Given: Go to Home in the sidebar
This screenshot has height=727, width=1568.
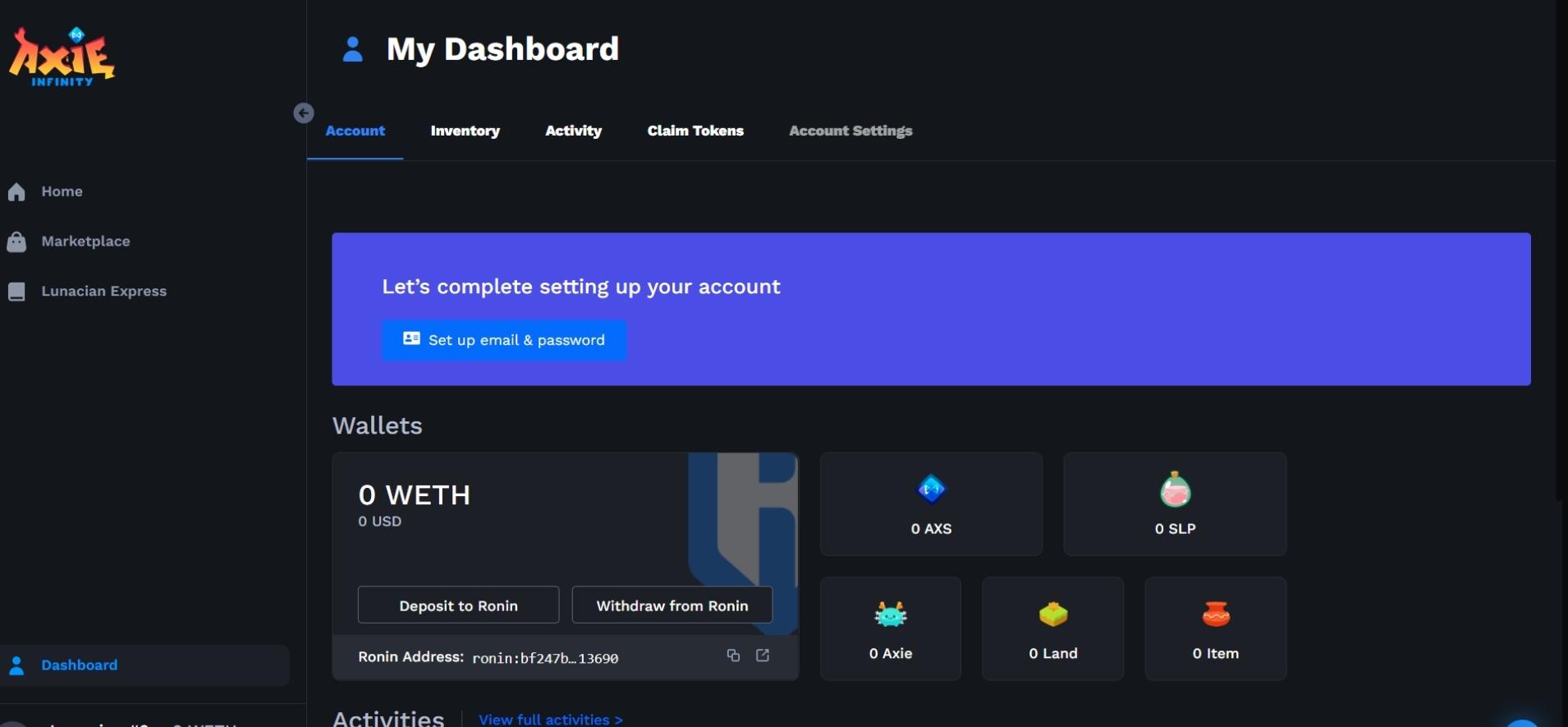Looking at the screenshot, I should pyautogui.click(x=62, y=191).
